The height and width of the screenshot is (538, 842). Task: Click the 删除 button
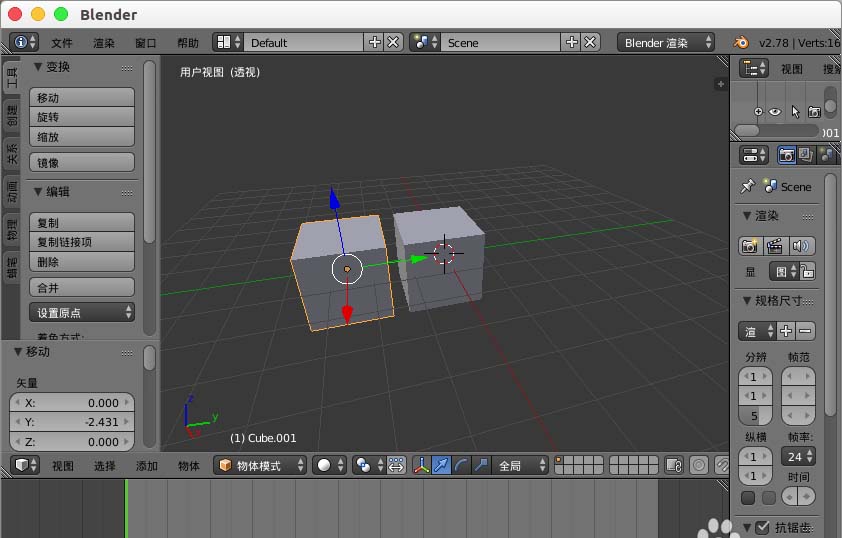pos(82,261)
